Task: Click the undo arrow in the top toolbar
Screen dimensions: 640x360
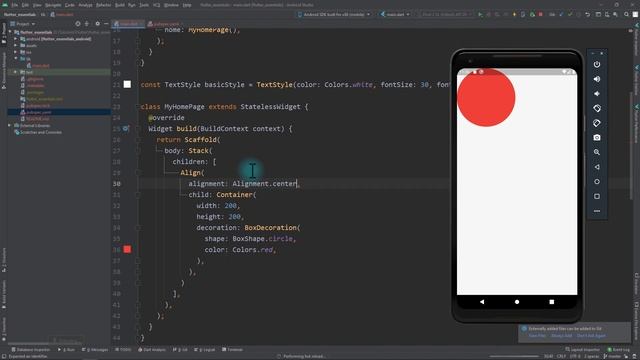Action: (588, 14)
